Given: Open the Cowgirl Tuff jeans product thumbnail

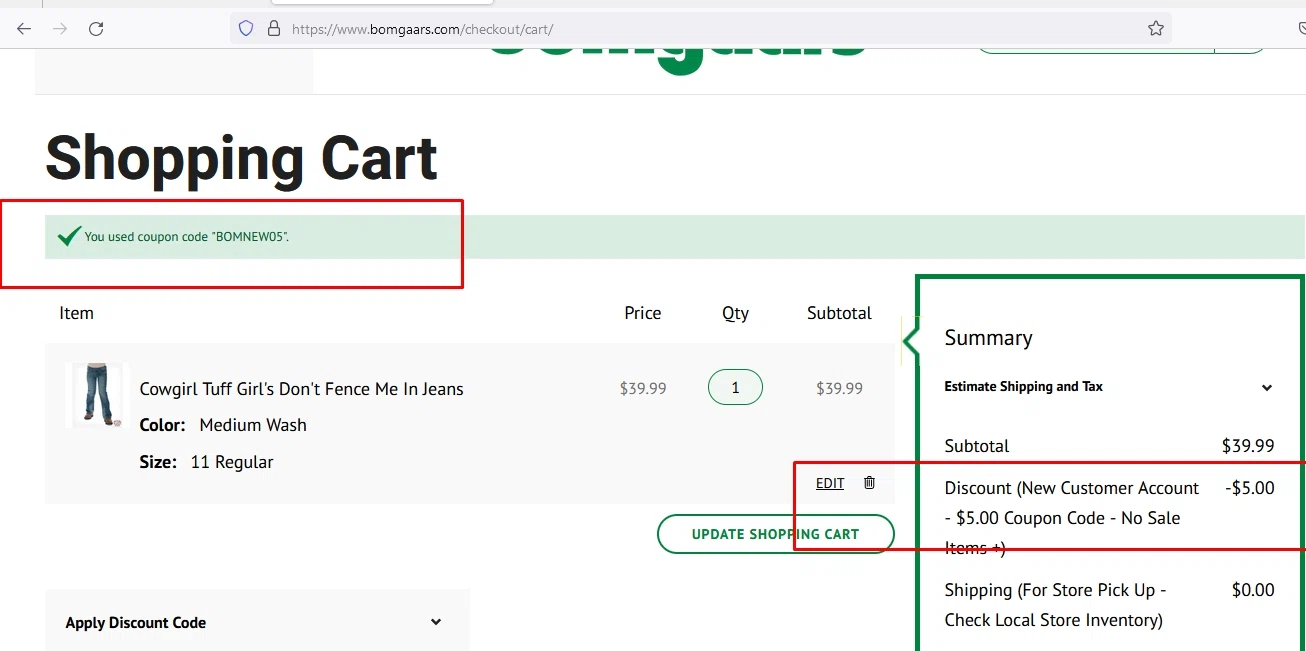Looking at the screenshot, I should tap(98, 395).
